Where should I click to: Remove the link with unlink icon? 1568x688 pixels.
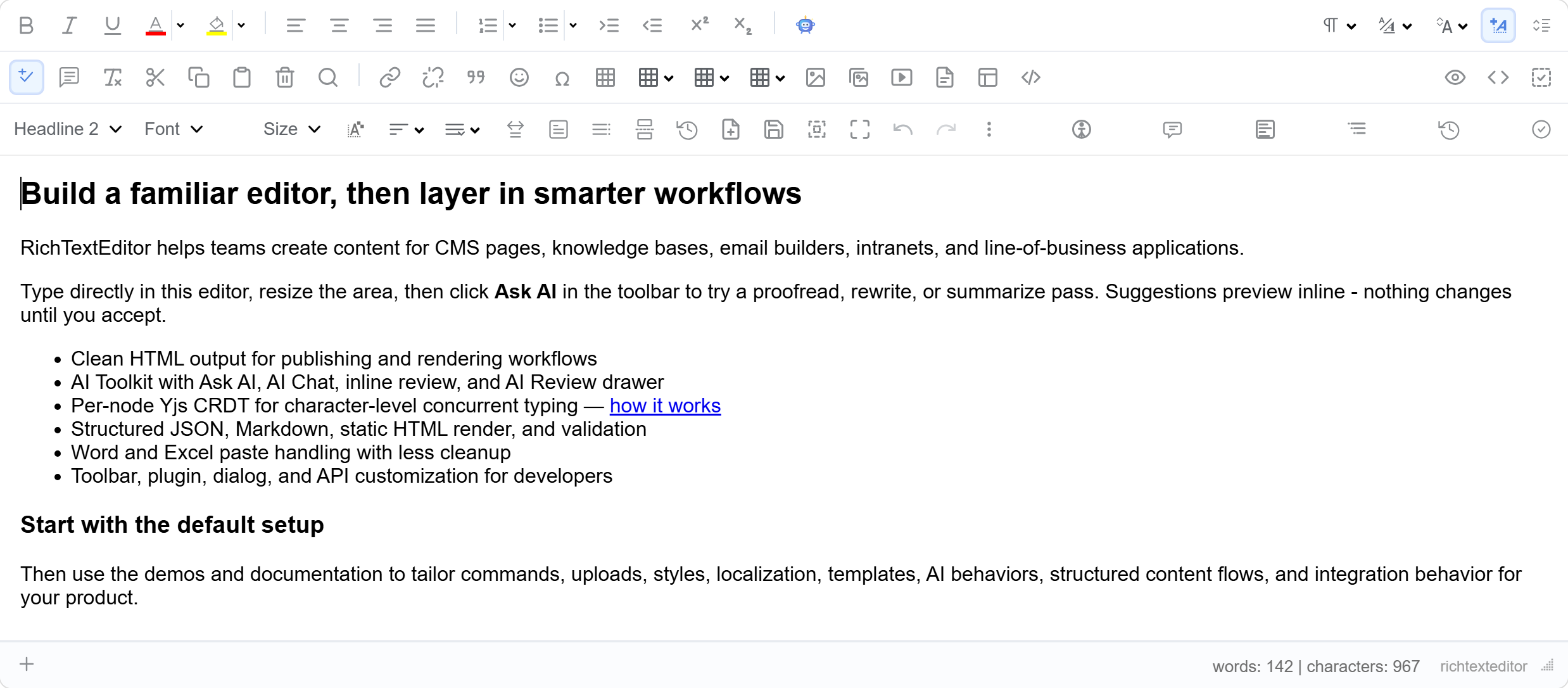click(433, 77)
